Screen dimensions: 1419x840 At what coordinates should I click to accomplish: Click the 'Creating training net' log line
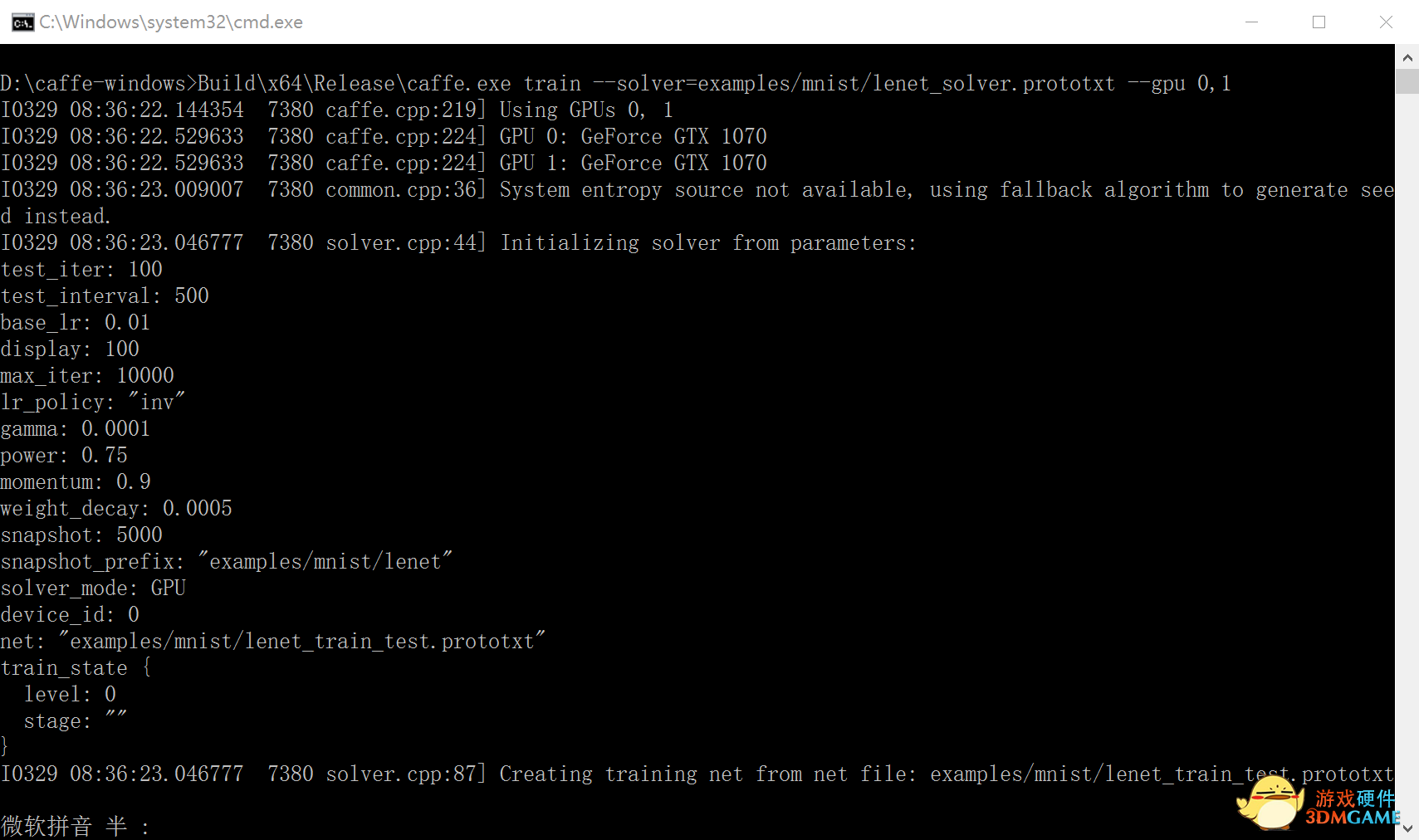(697, 774)
